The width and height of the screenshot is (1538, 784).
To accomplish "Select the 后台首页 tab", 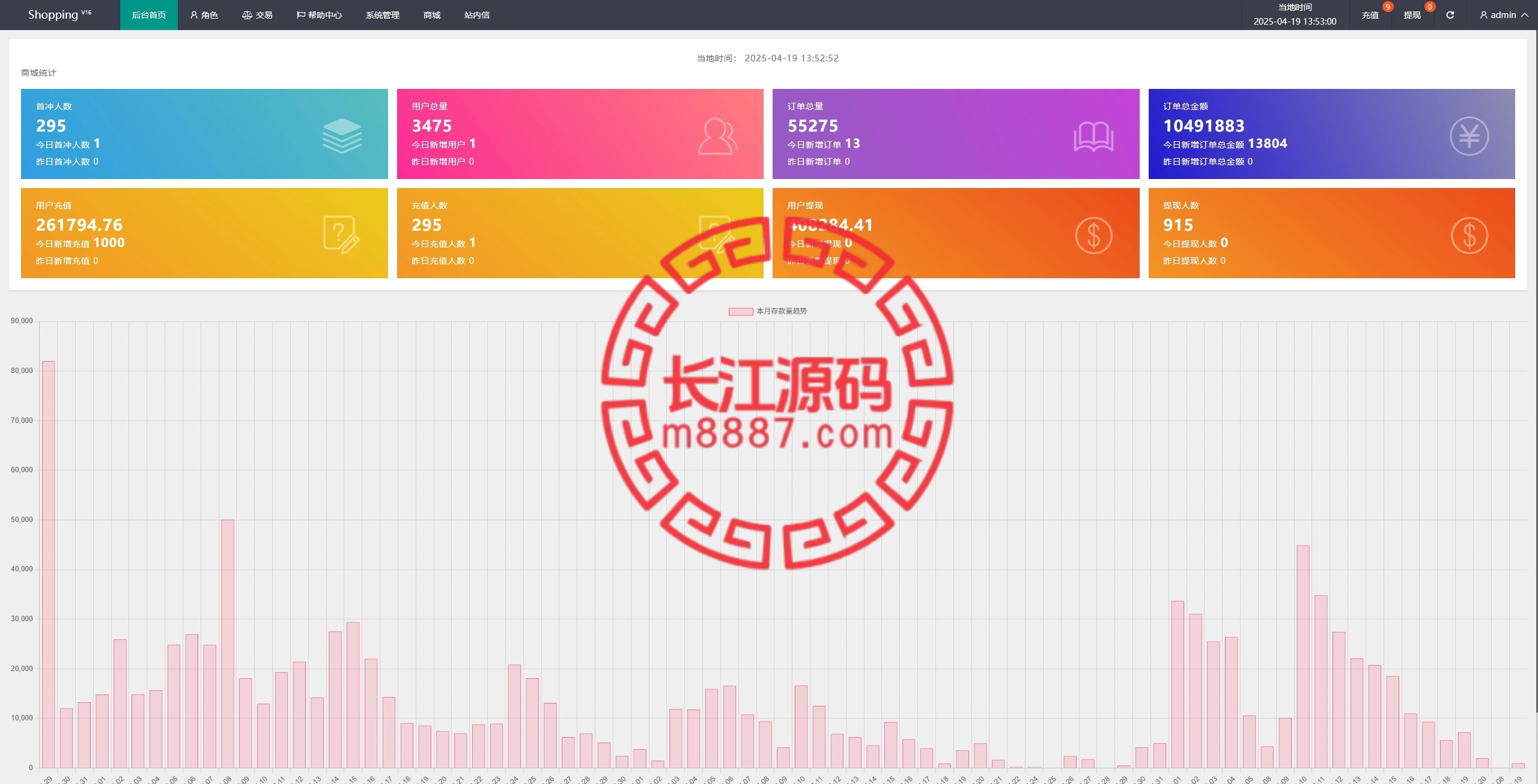I will pos(148,15).
